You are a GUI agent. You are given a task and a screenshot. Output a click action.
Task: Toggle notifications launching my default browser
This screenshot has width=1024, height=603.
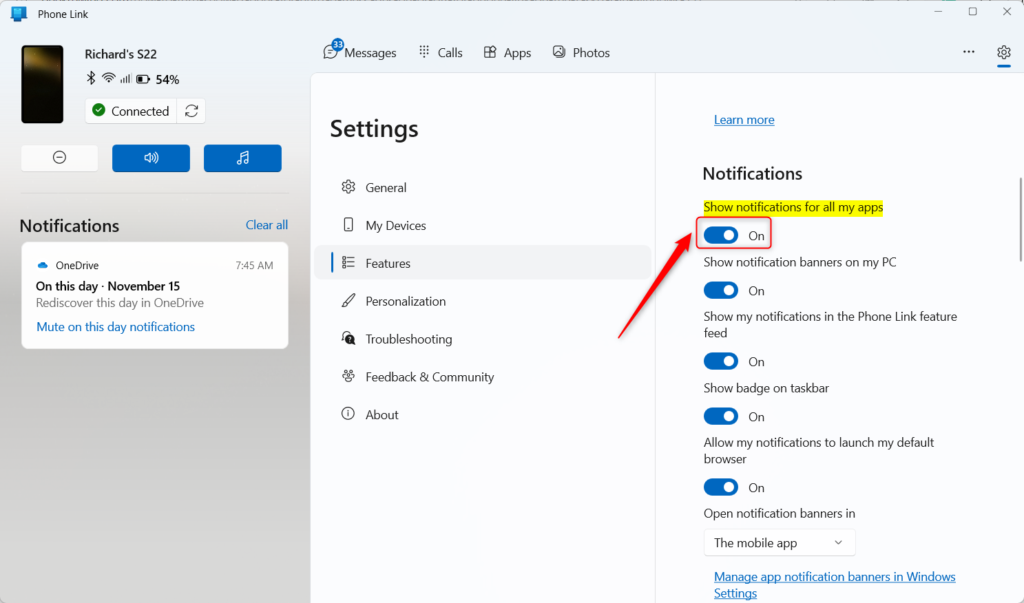click(721, 487)
